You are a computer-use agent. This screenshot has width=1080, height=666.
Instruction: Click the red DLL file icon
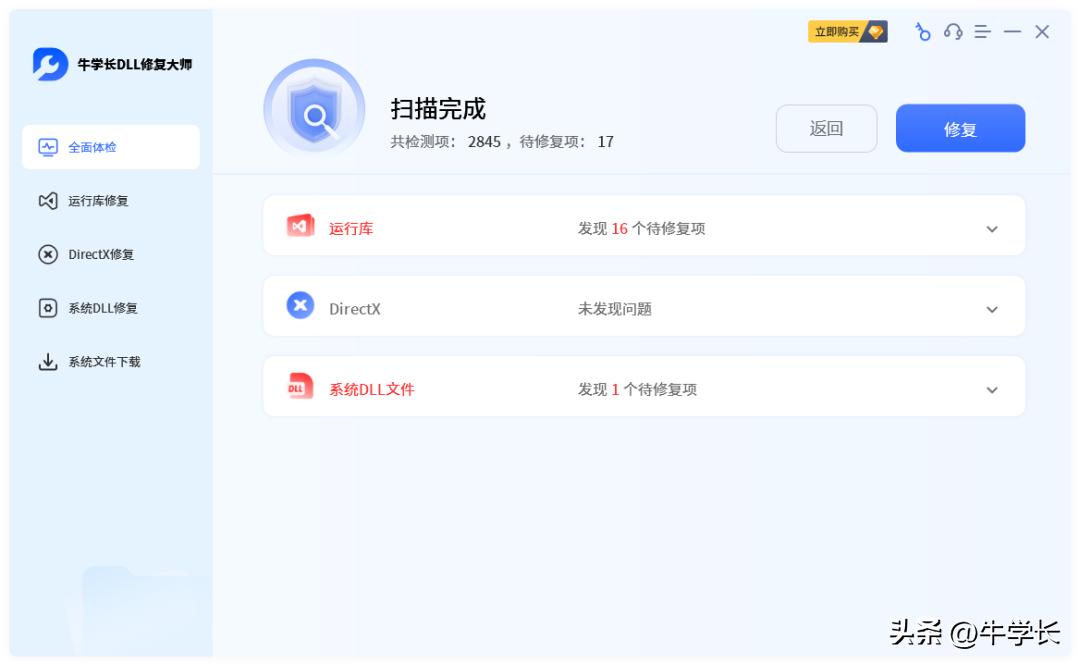pos(300,387)
